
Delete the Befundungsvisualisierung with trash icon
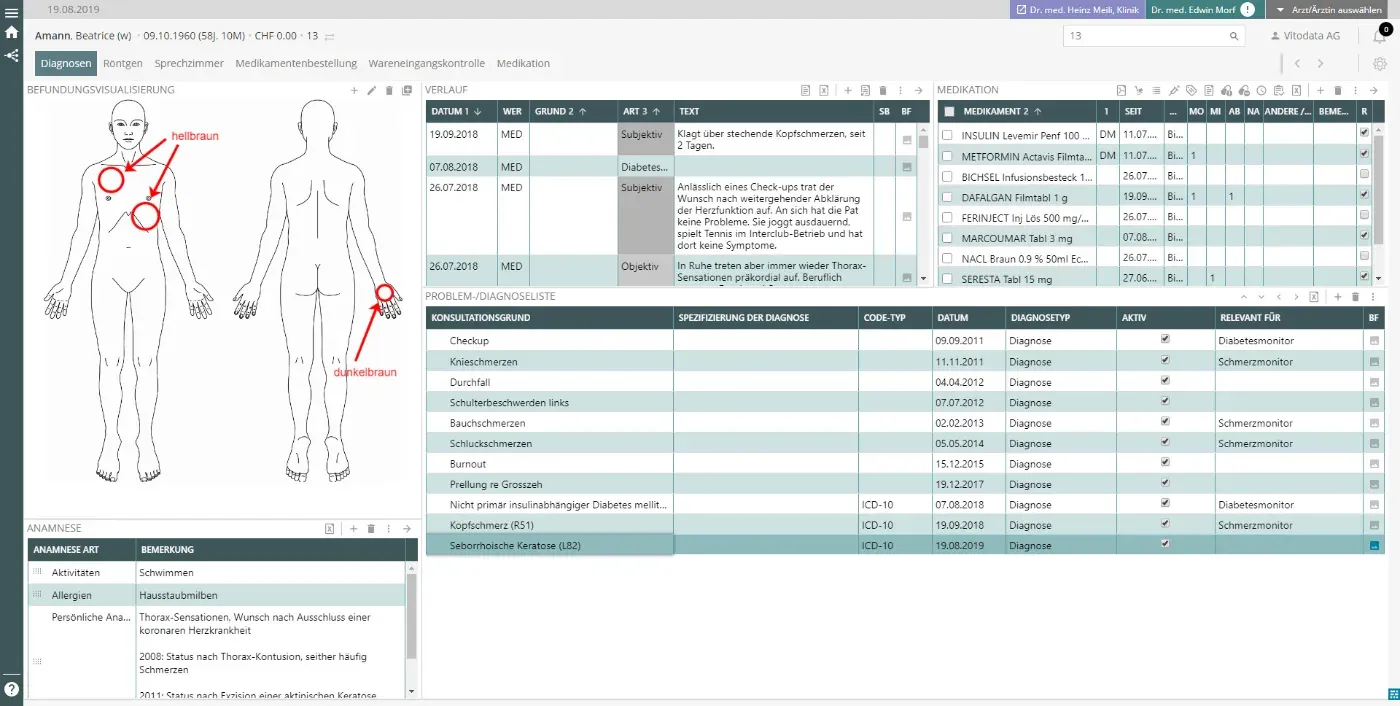tap(389, 90)
